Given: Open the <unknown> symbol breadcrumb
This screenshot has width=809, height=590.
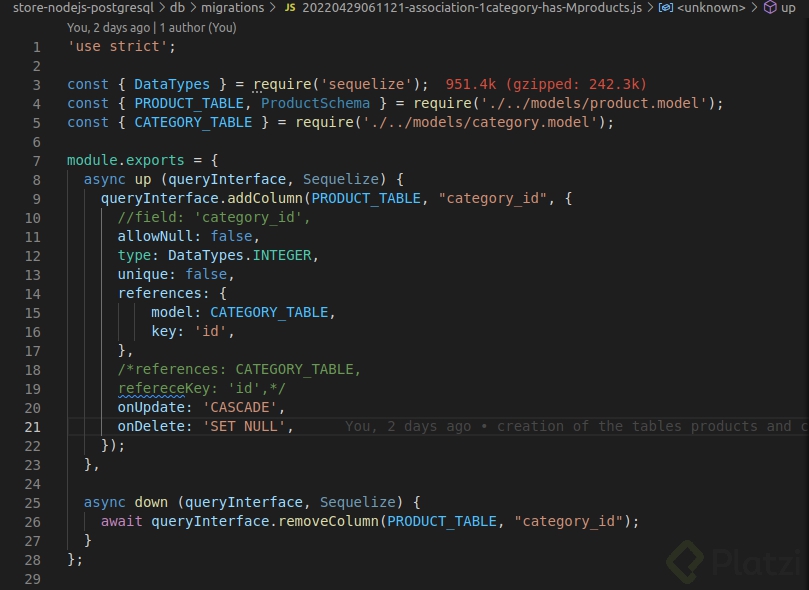Looking at the screenshot, I should pyautogui.click(x=711, y=8).
